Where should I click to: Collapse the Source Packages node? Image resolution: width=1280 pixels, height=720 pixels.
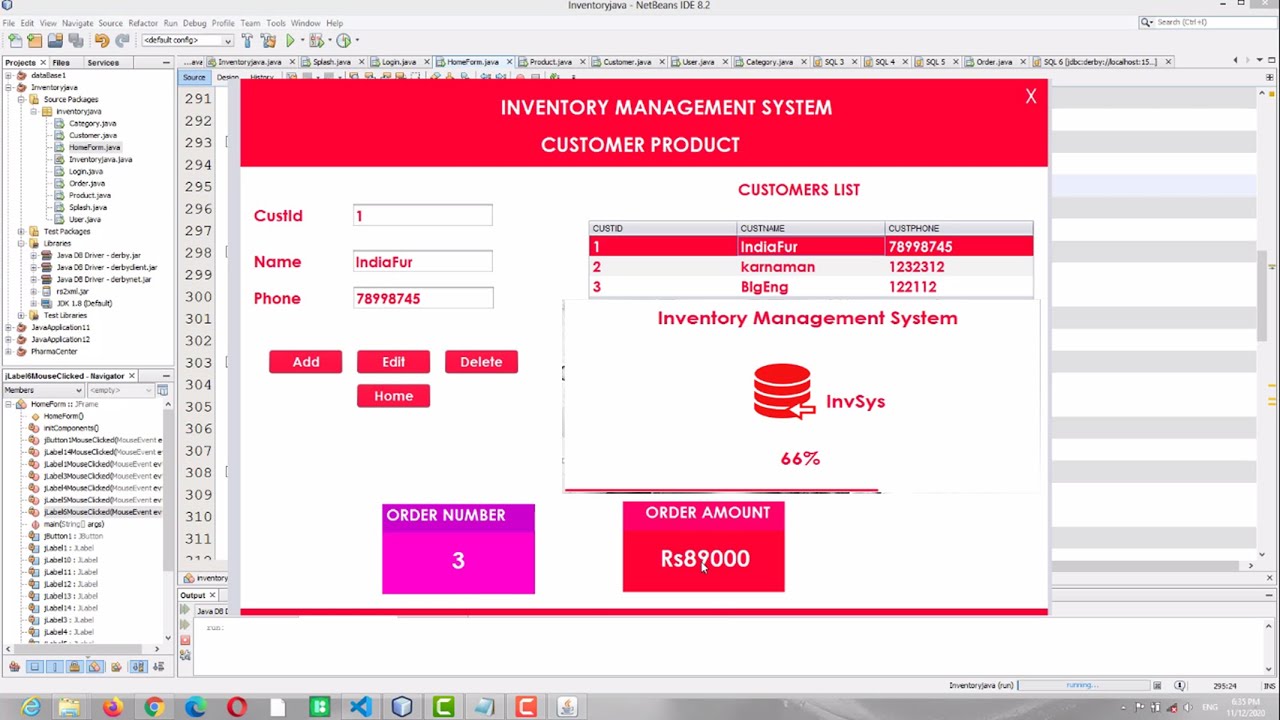(x=21, y=99)
